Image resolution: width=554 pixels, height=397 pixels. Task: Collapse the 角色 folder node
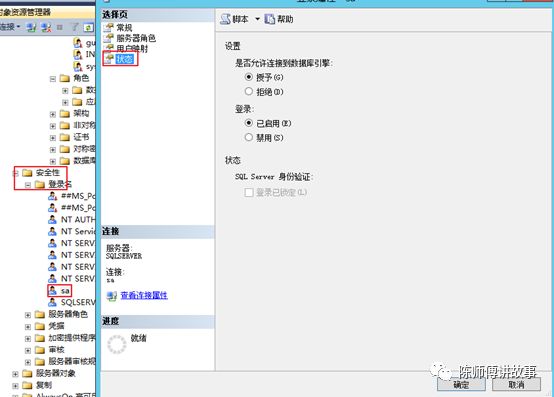click(53, 79)
